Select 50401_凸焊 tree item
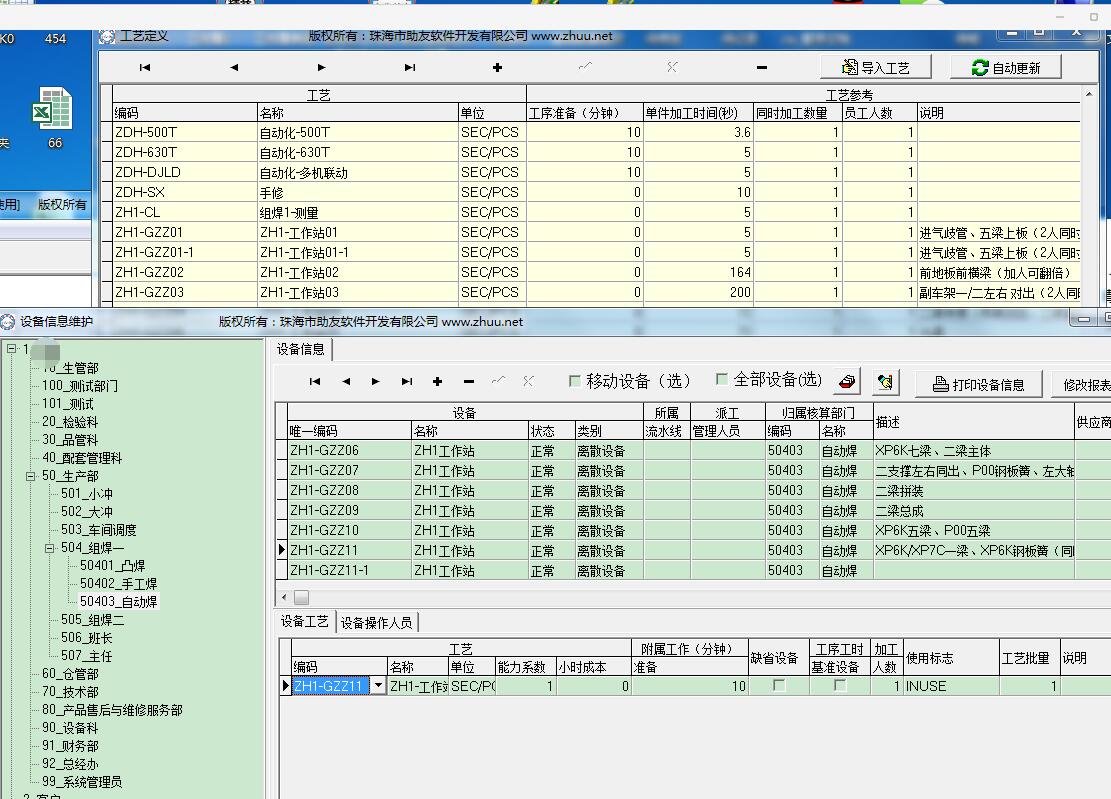Viewport: 1111px width, 799px height. pyautogui.click(x=113, y=566)
